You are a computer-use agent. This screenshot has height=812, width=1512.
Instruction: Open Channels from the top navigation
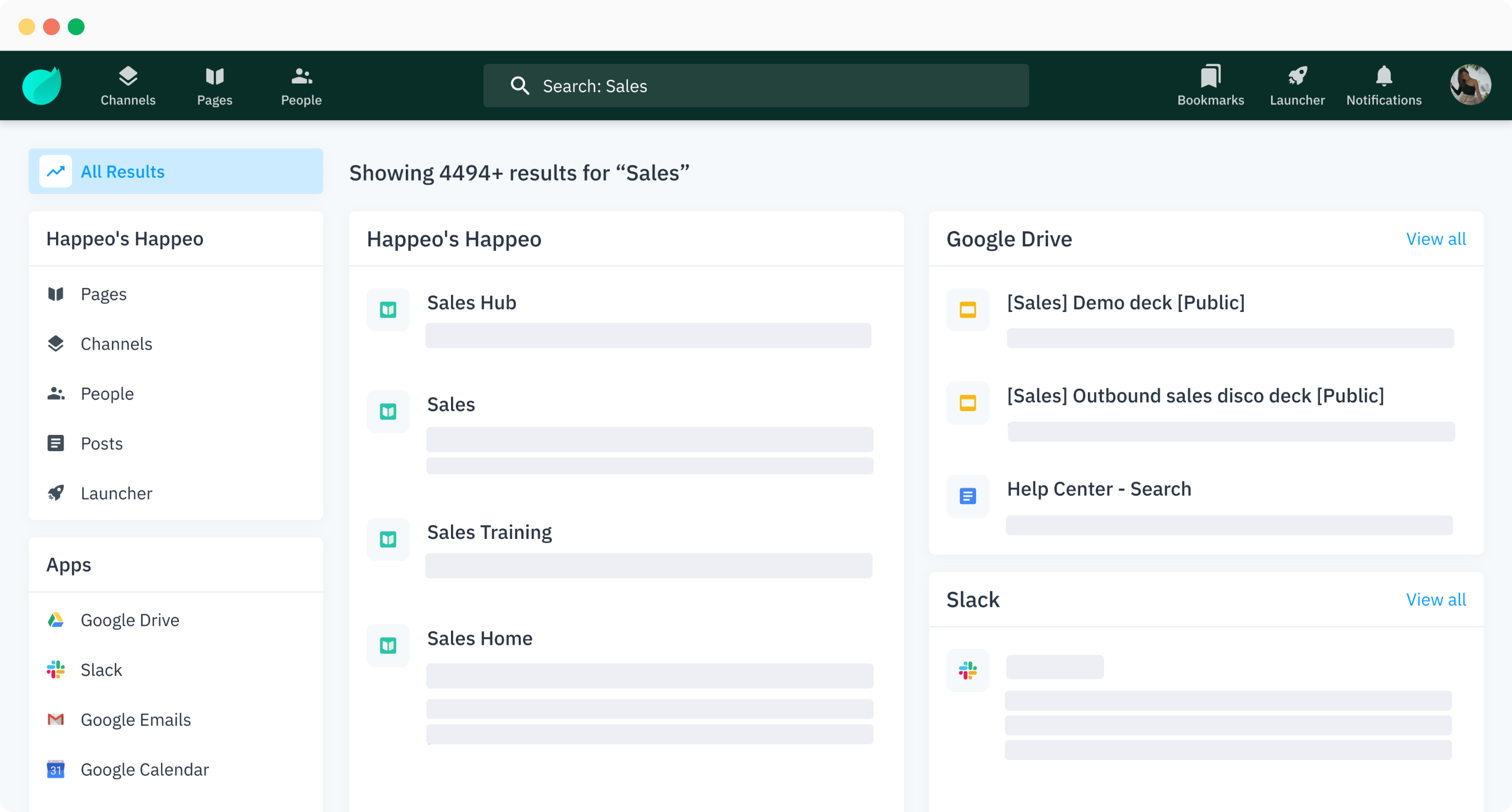pyautogui.click(x=128, y=86)
